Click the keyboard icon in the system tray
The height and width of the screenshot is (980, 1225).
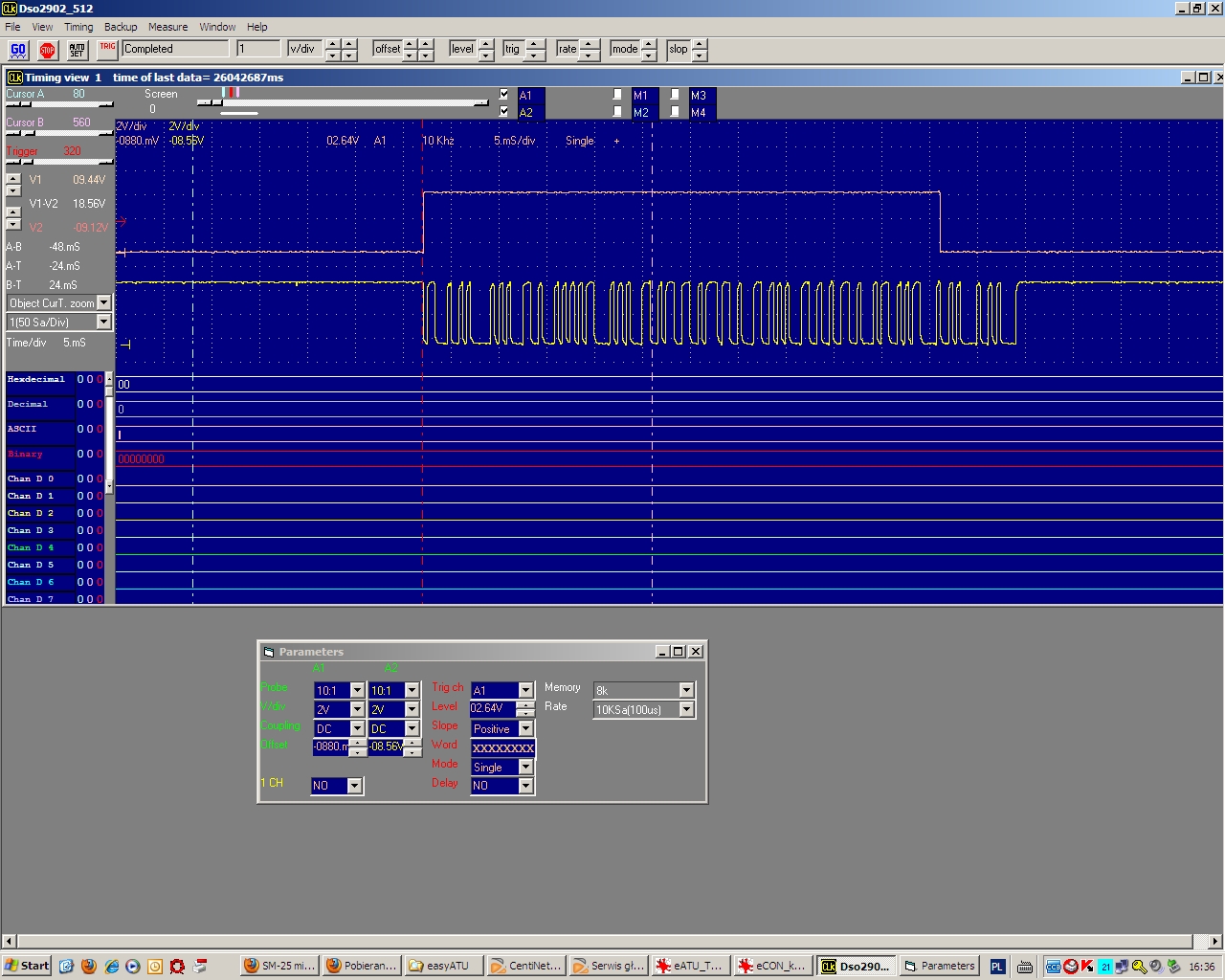click(1024, 967)
